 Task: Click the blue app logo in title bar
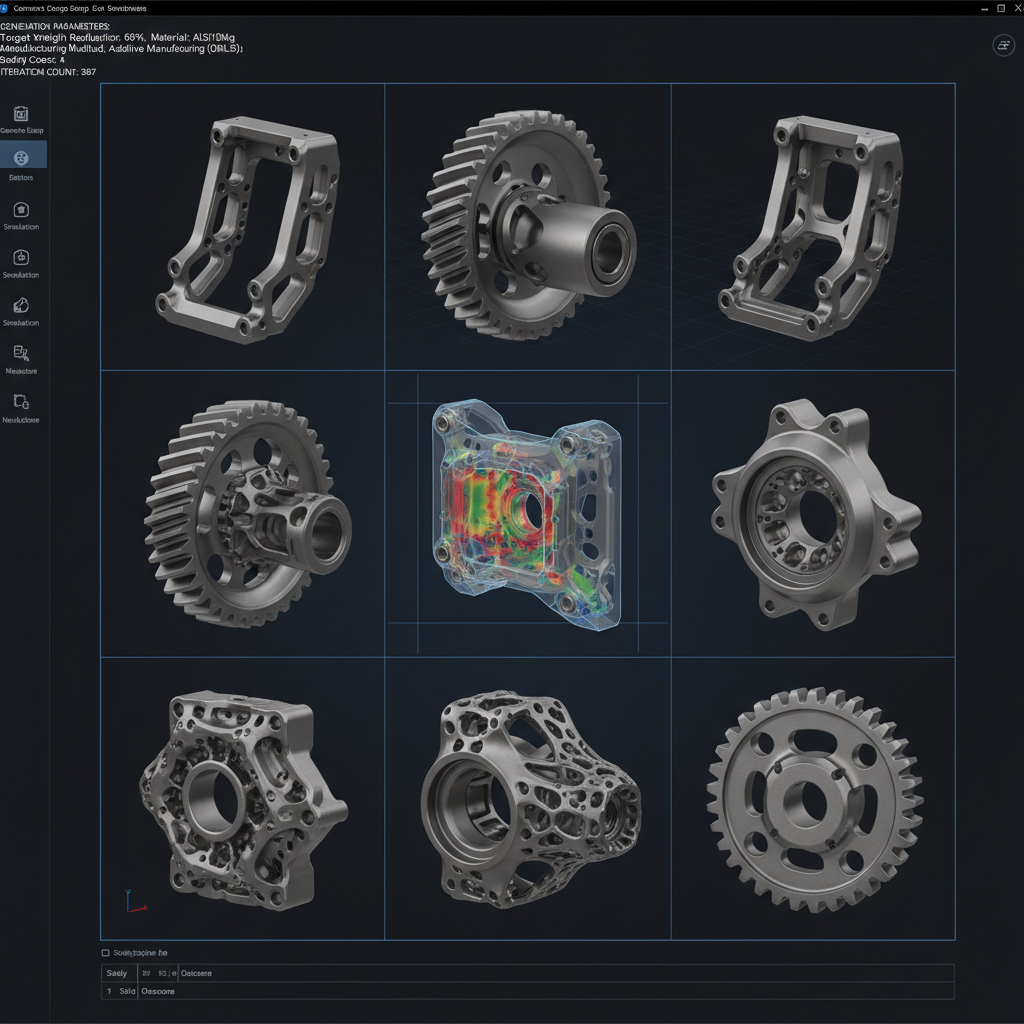tap(4, 8)
